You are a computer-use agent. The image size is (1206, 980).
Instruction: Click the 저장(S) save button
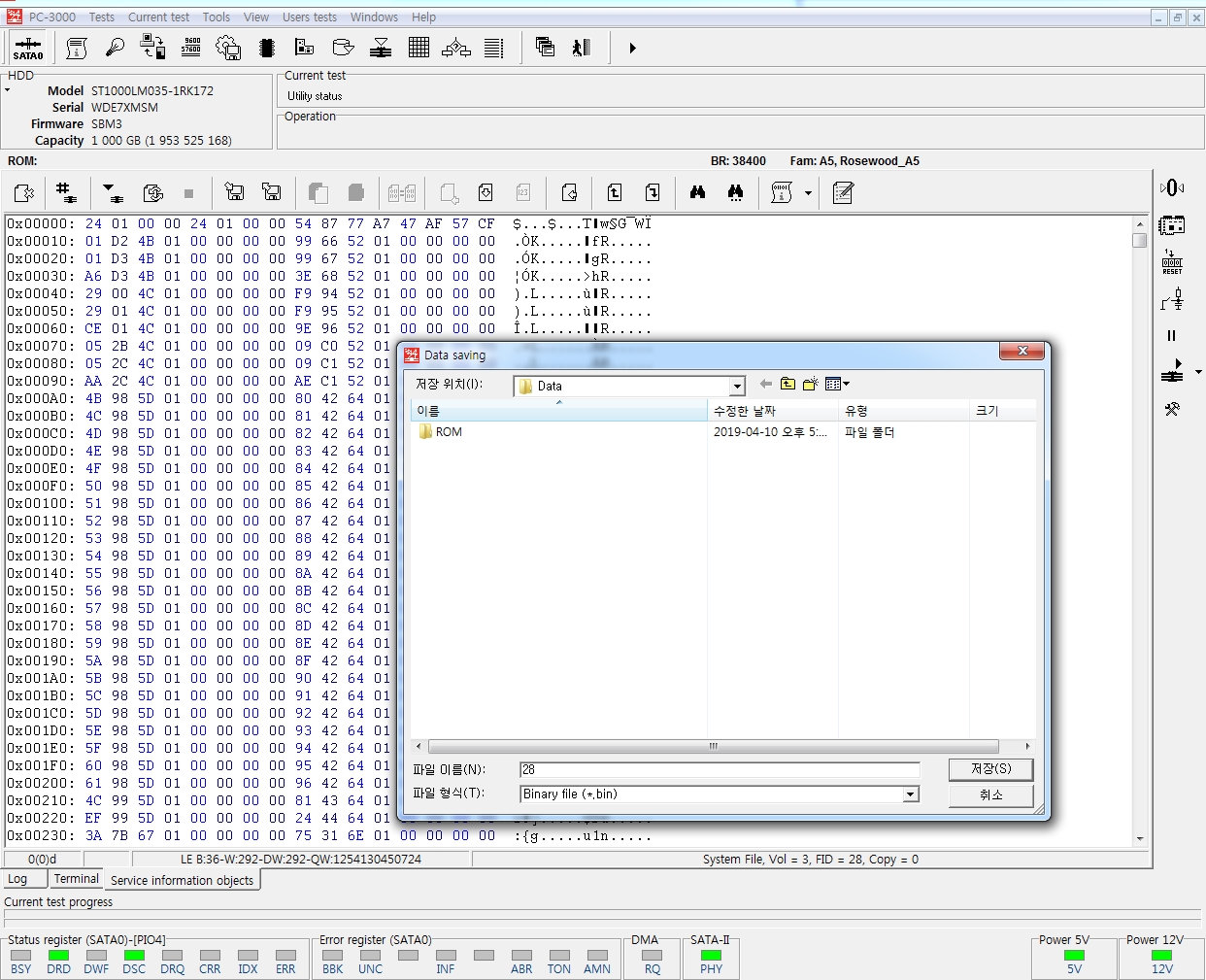(x=990, y=768)
